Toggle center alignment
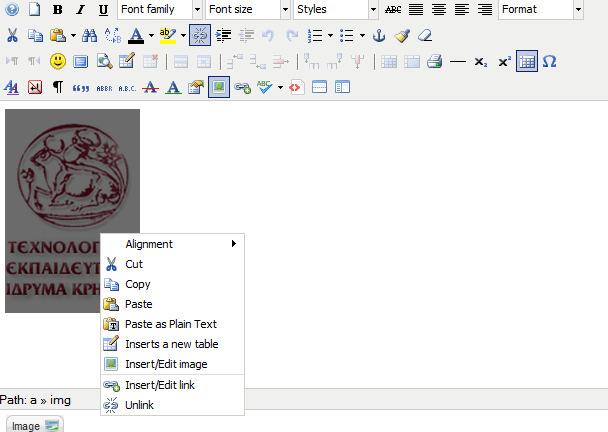The width and height of the screenshot is (608, 432). point(439,9)
